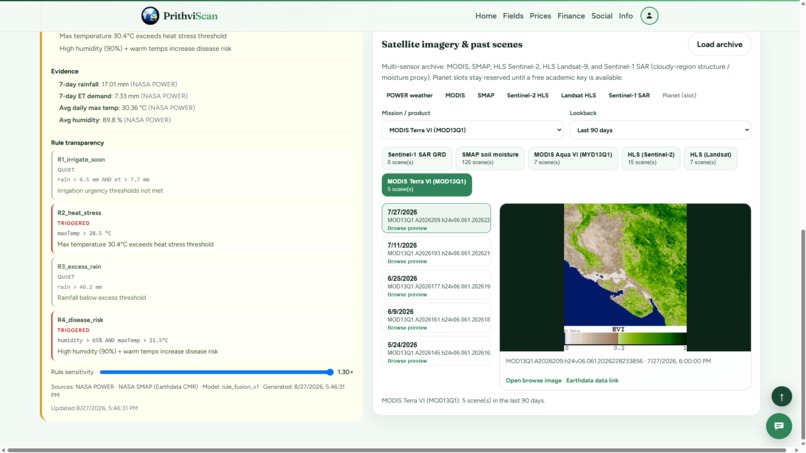This screenshot has height=453, width=806.
Task: Click the horizontal scrollbar at page bottom
Action: pyautogui.click(x=396, y=450)
